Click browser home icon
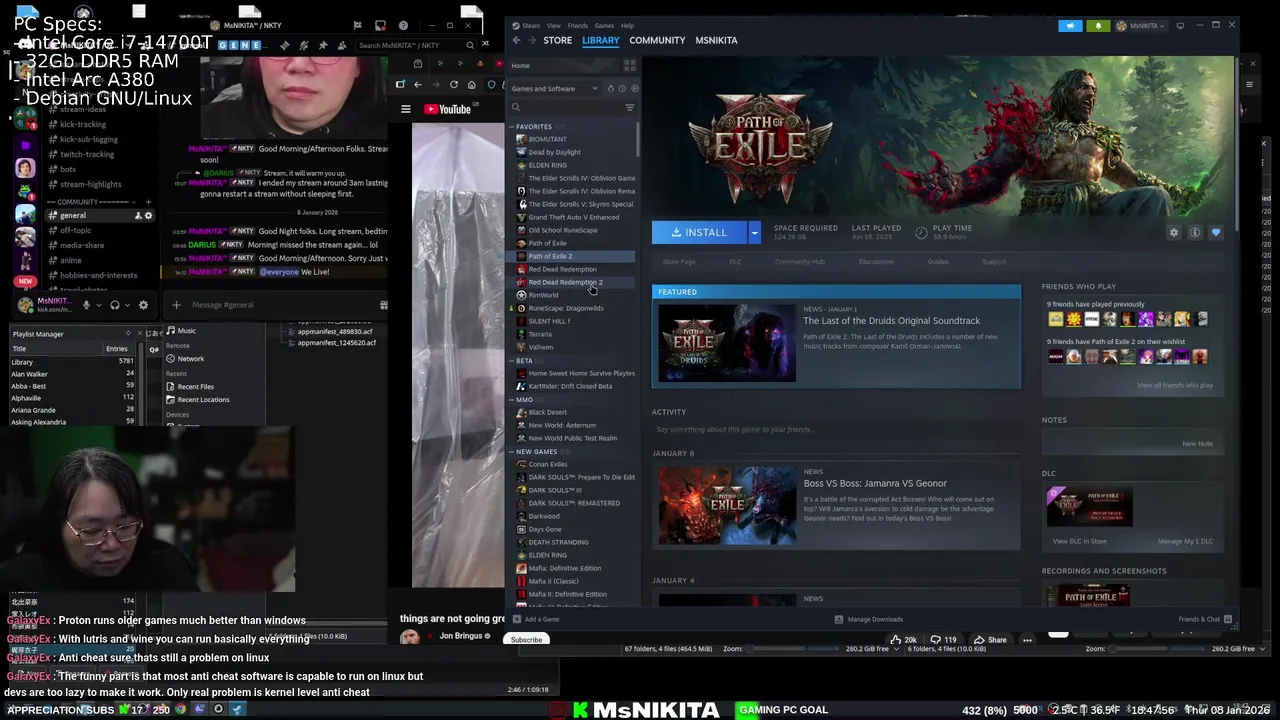This screenshot has height=720, width=1280. click(472, 85)
